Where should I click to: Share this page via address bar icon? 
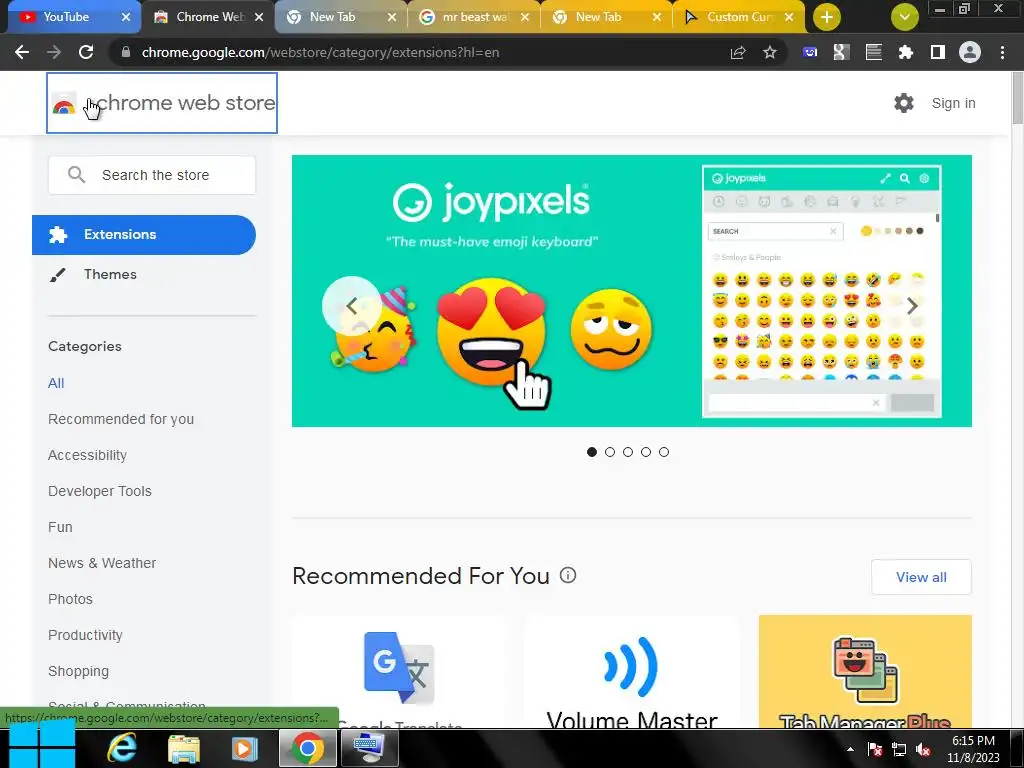[738, 52]
